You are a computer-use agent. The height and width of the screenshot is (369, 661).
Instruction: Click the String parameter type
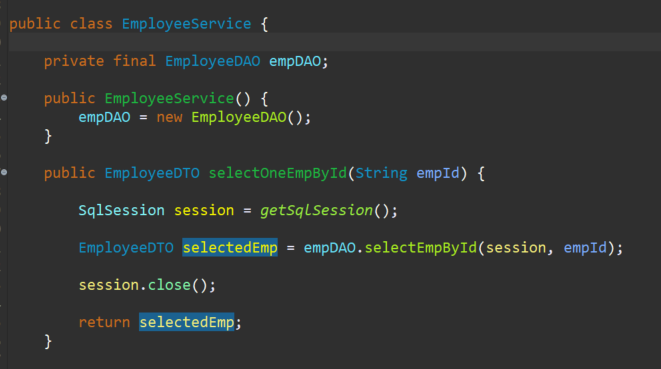[x=381, y=173]
